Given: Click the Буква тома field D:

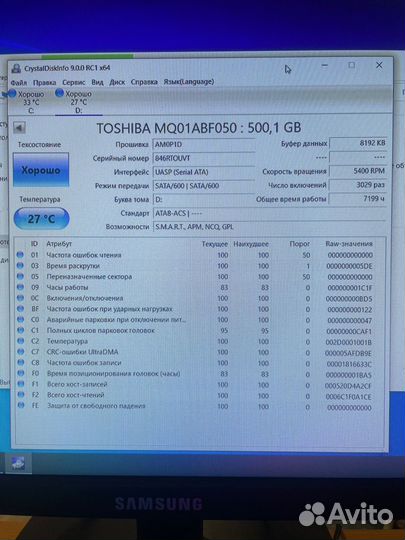Looking at the screenshot, I should click(204, 199).
